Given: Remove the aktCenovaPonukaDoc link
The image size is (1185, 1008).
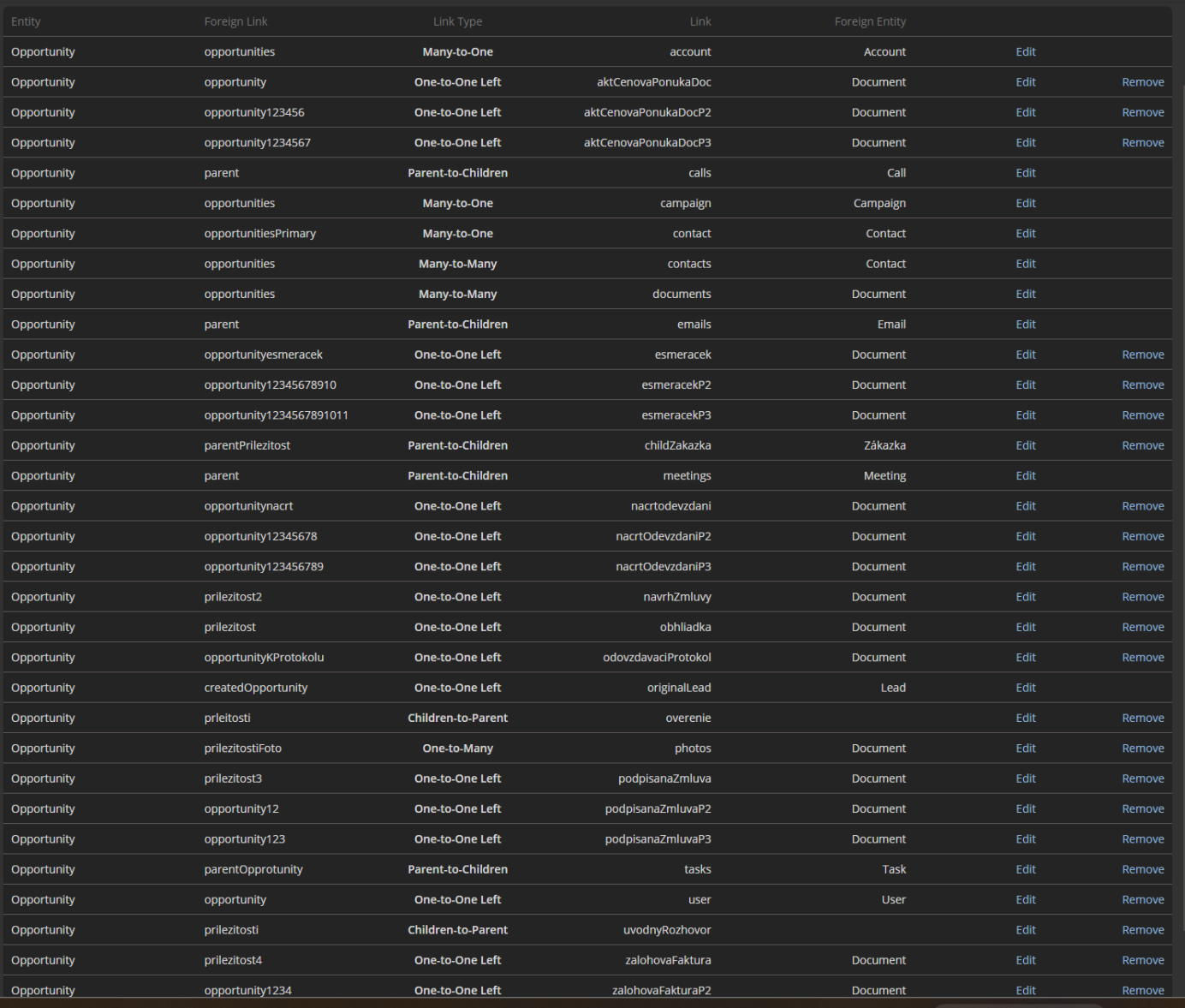Looking at the screenshot, I should [x=1142, y=82].
